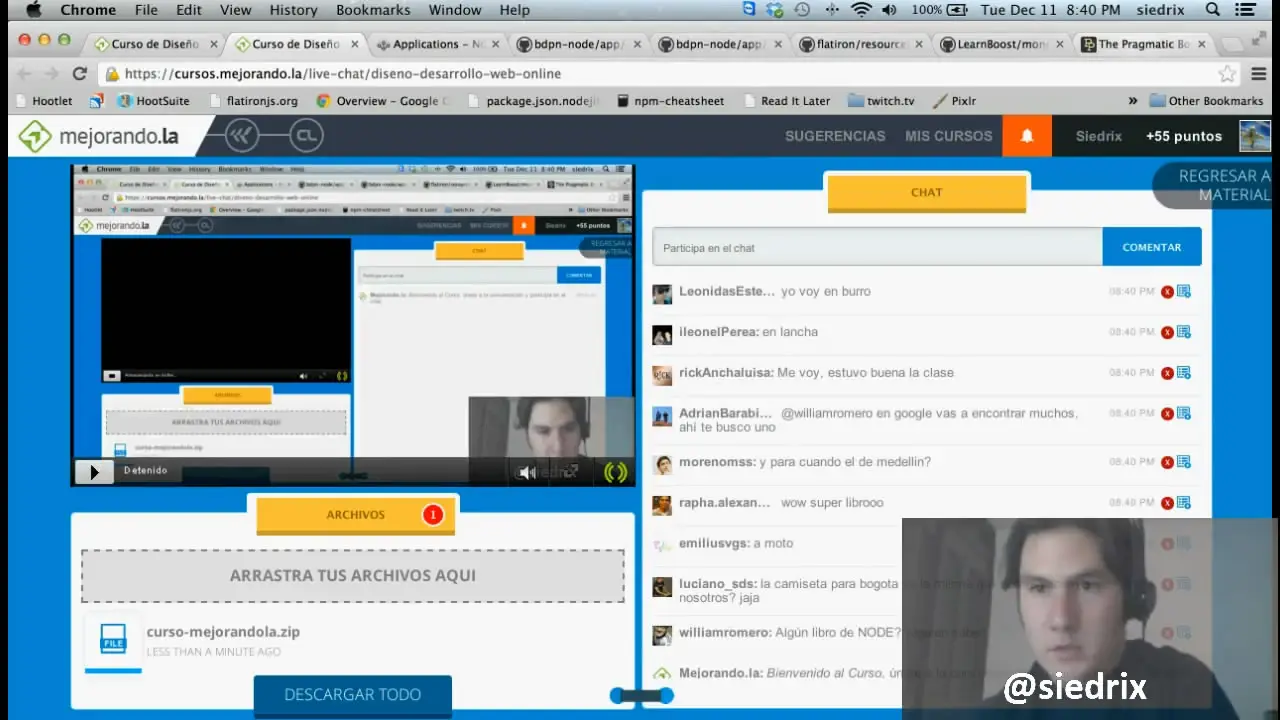Open Spotlight search in menu bar

[x=1213, y=10]
